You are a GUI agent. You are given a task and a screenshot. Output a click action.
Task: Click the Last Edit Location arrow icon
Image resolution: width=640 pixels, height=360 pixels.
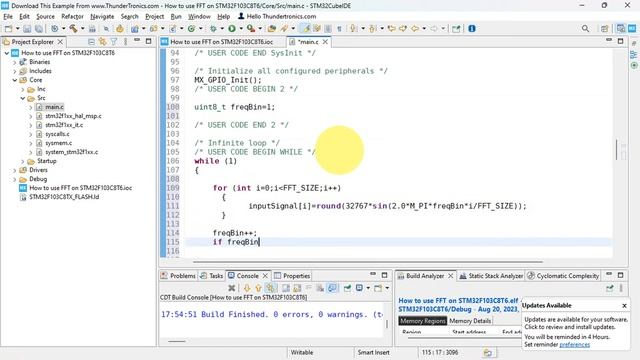tap(391, 29)
